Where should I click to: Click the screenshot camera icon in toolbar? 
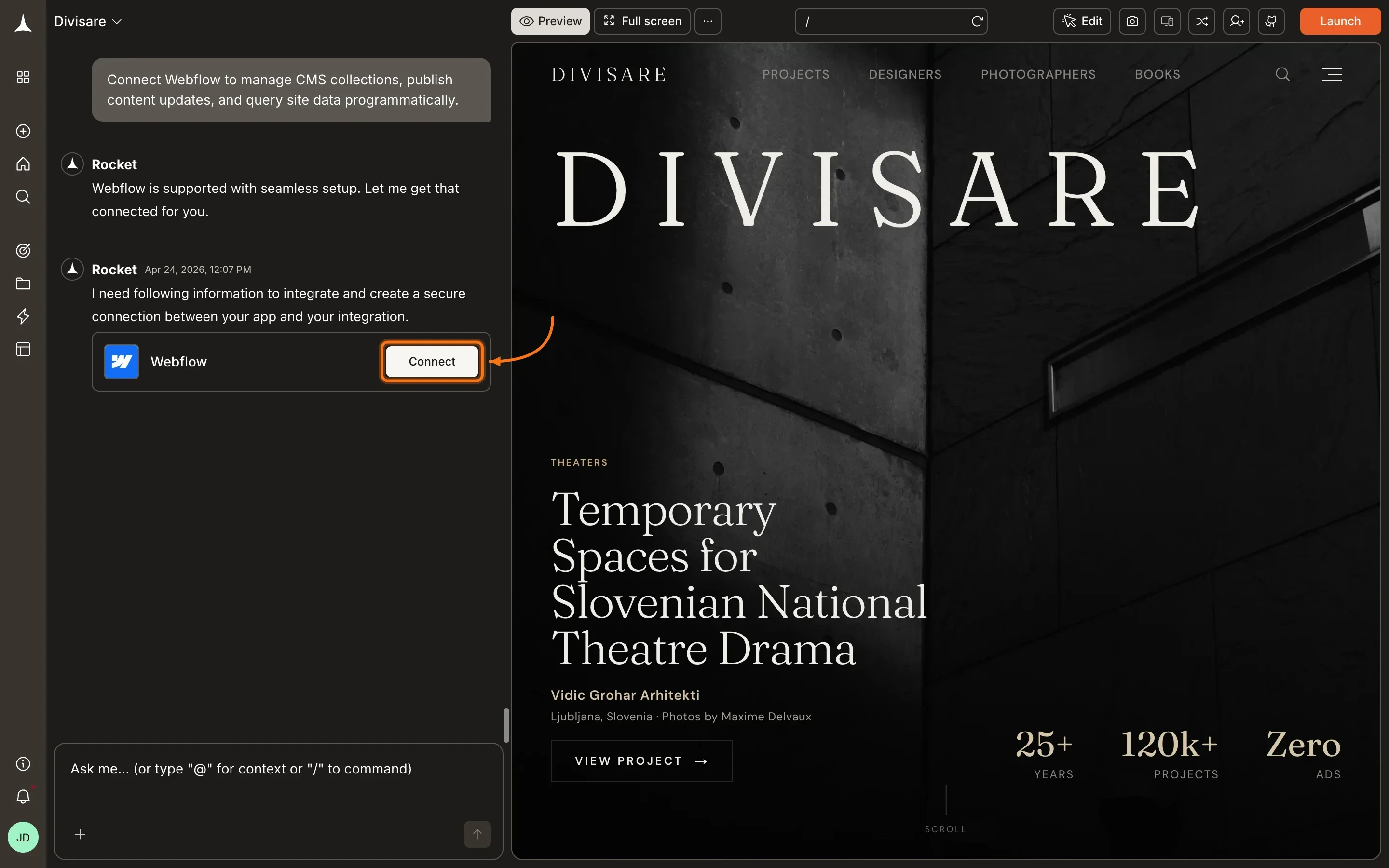pyautogui.click(x=1132, y=21)
